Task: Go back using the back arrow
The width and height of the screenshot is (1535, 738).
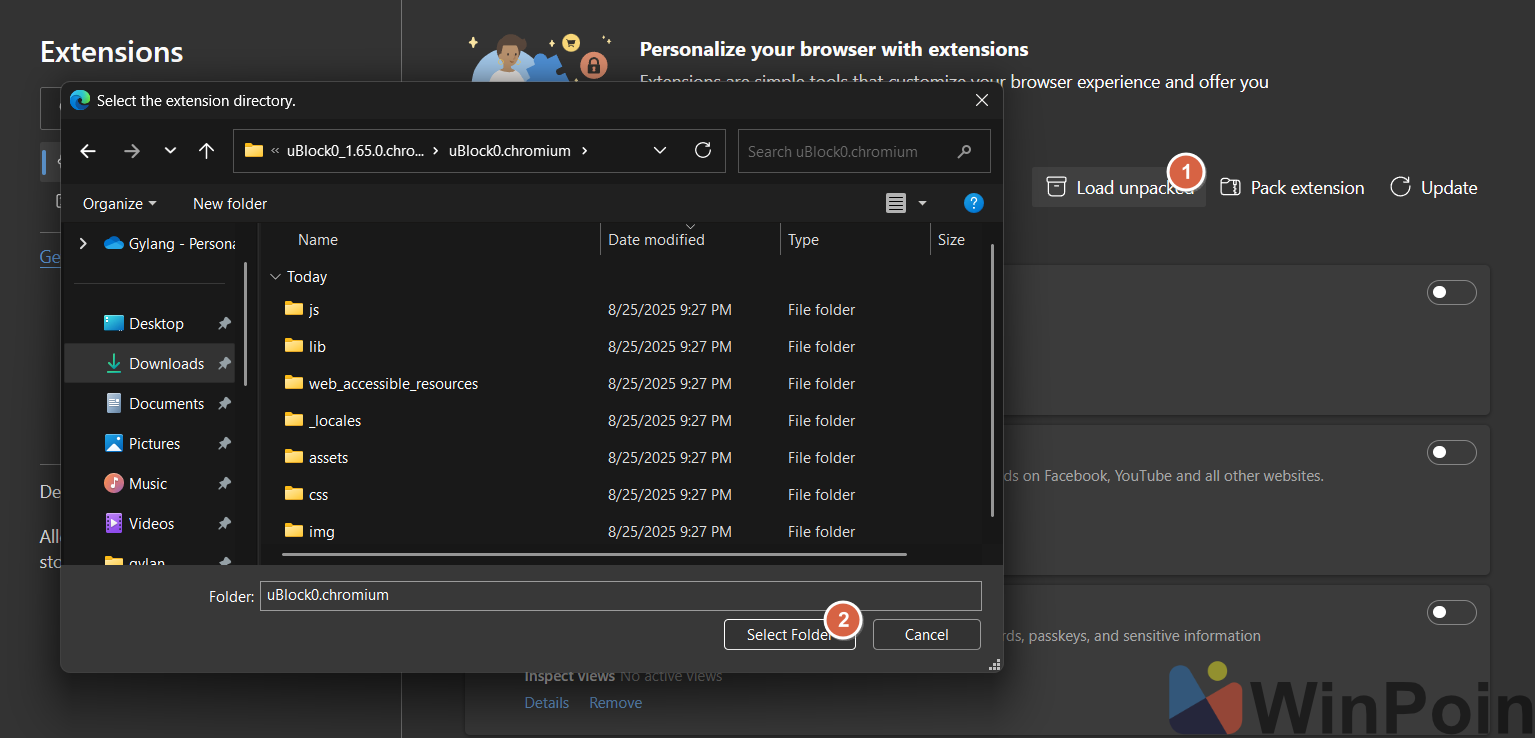Action: [x=88, y=151]
